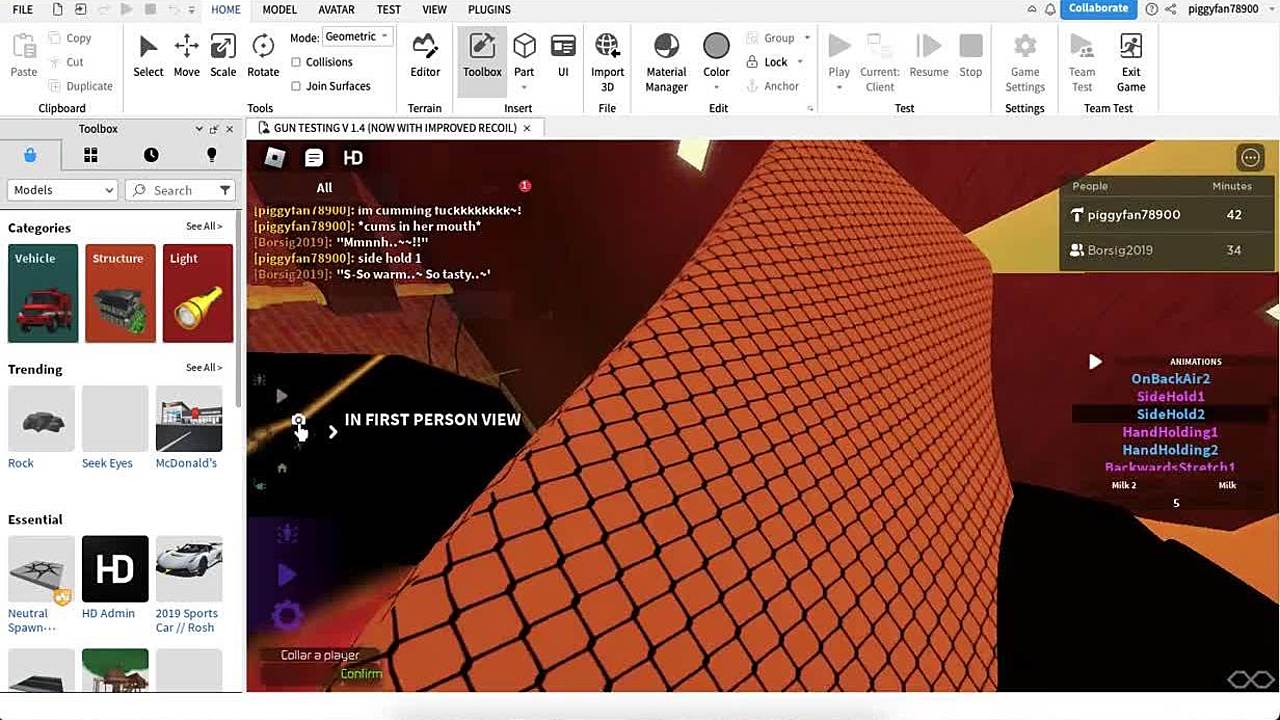Enable the Collisions checkbox
This screenshot has width=1280, height=720.
[x=296, y=62]
